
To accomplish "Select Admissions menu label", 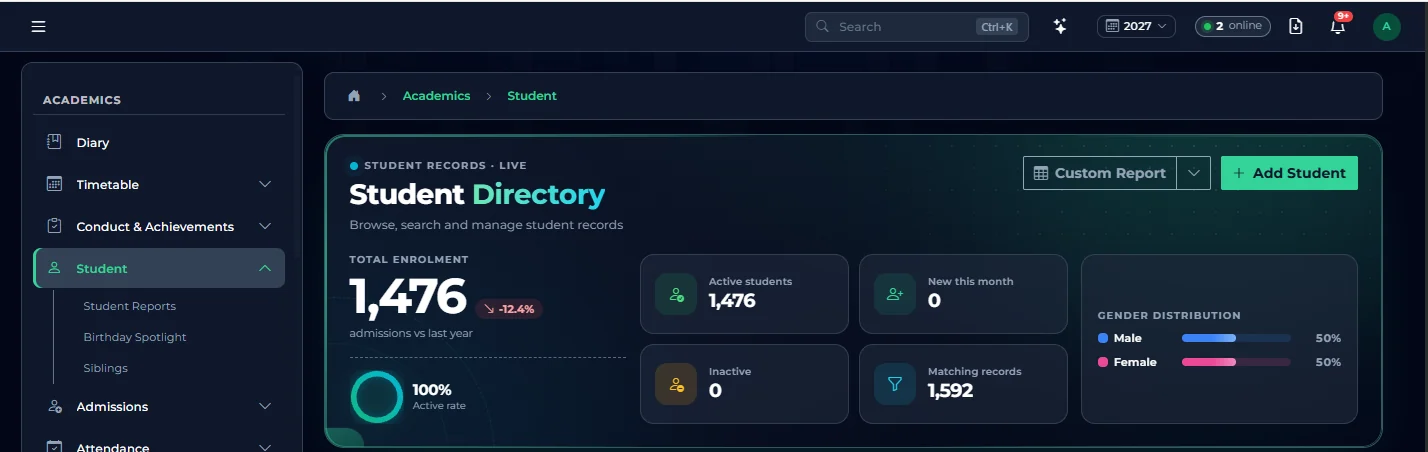I will [x=112, y=407].
